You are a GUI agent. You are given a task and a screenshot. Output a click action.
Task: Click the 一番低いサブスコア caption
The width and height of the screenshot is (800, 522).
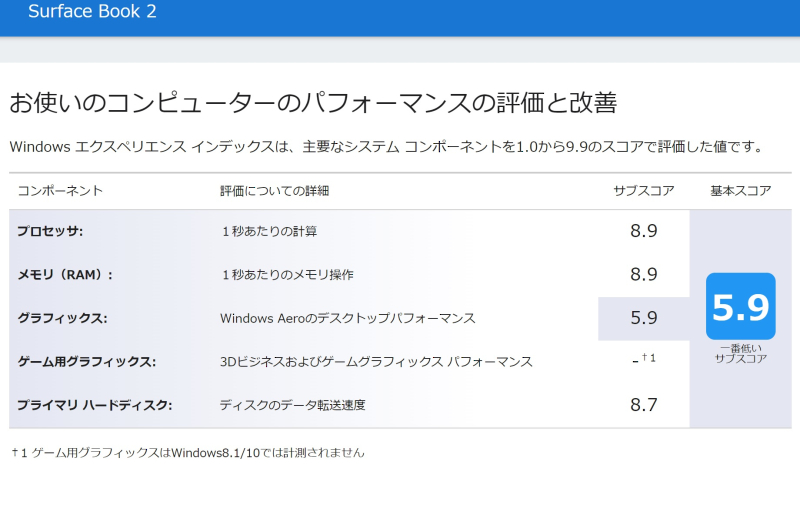tap(740, 354)
